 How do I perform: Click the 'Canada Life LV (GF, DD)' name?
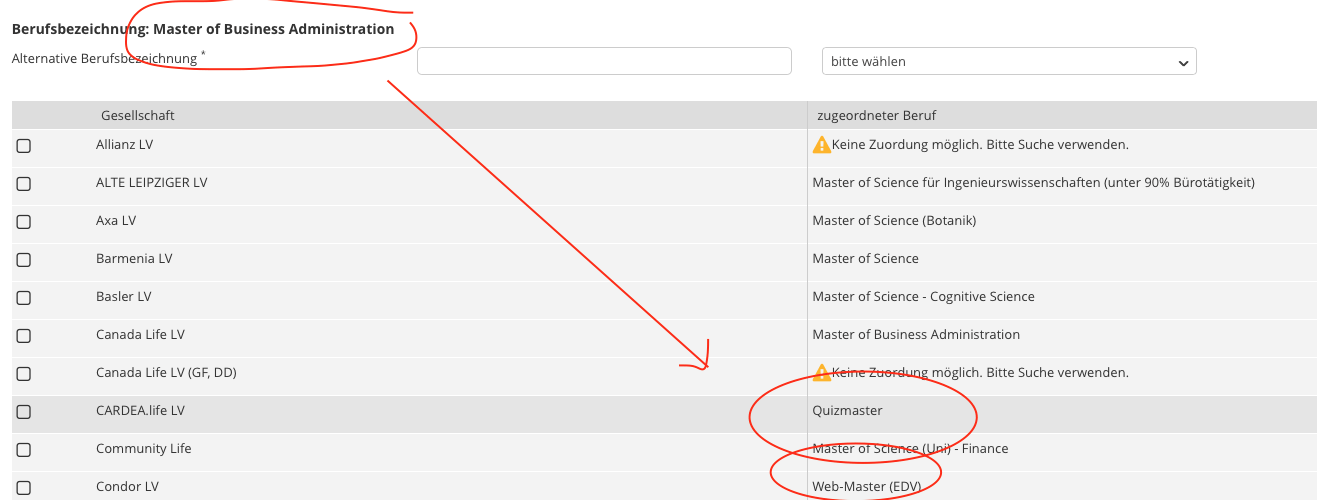coord(166,373)
